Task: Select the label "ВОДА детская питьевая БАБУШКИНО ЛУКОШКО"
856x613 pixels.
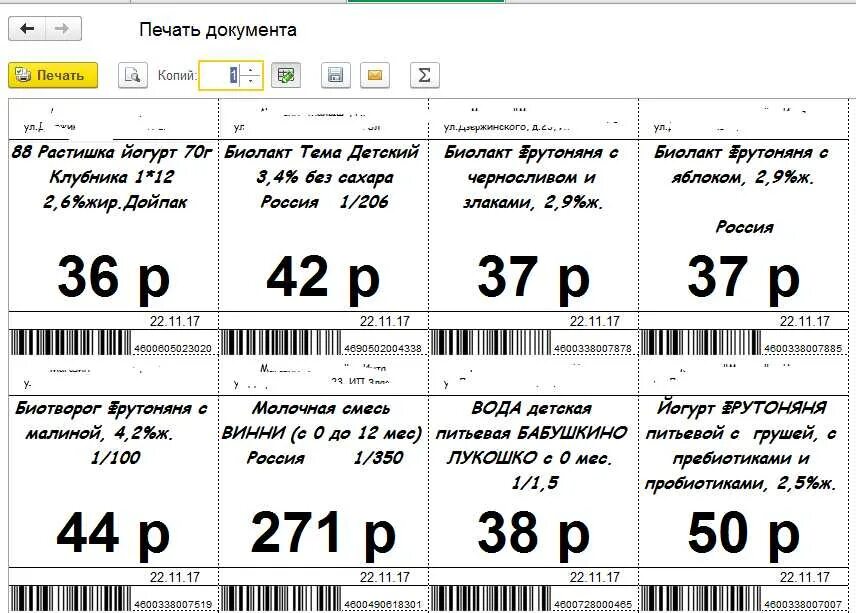Action: [x=532, y=433]
